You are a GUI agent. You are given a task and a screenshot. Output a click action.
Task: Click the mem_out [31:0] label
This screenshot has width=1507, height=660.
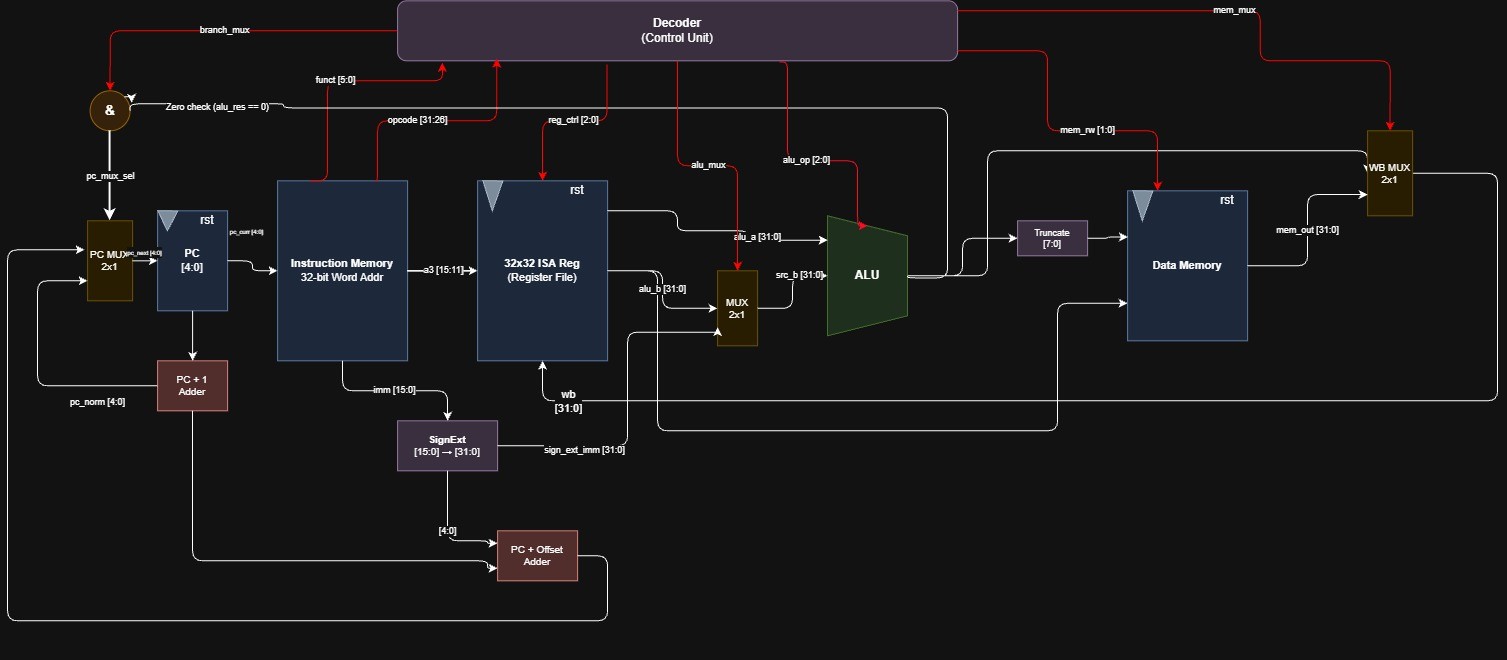pyautogui.click(x=1307, y=230)
